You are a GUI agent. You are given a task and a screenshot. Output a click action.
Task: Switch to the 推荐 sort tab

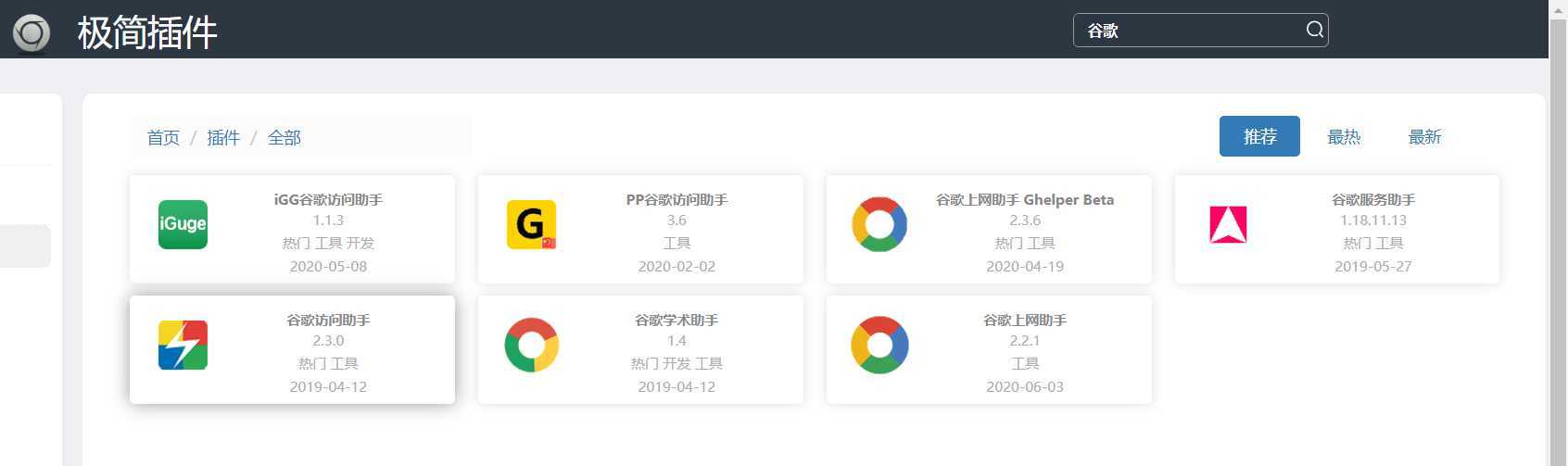(1259, 136)
